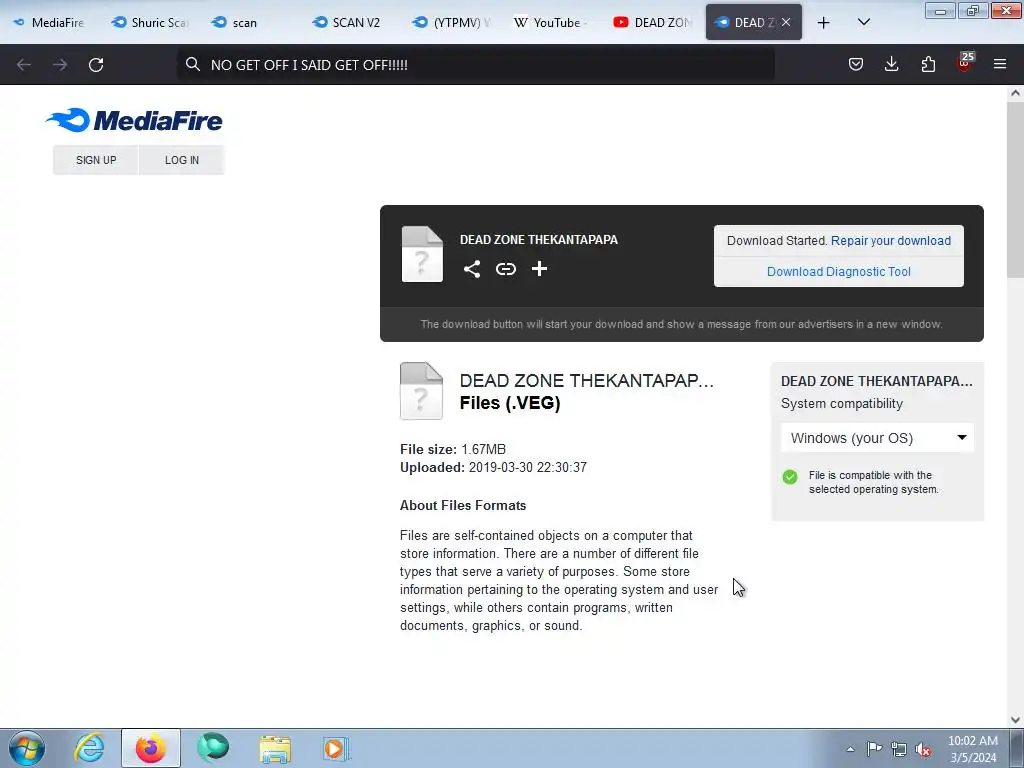Viewport: 1024px width, 768px height.
Task: Open Pocket save icon in toolbar
Action: coord(856,64)
